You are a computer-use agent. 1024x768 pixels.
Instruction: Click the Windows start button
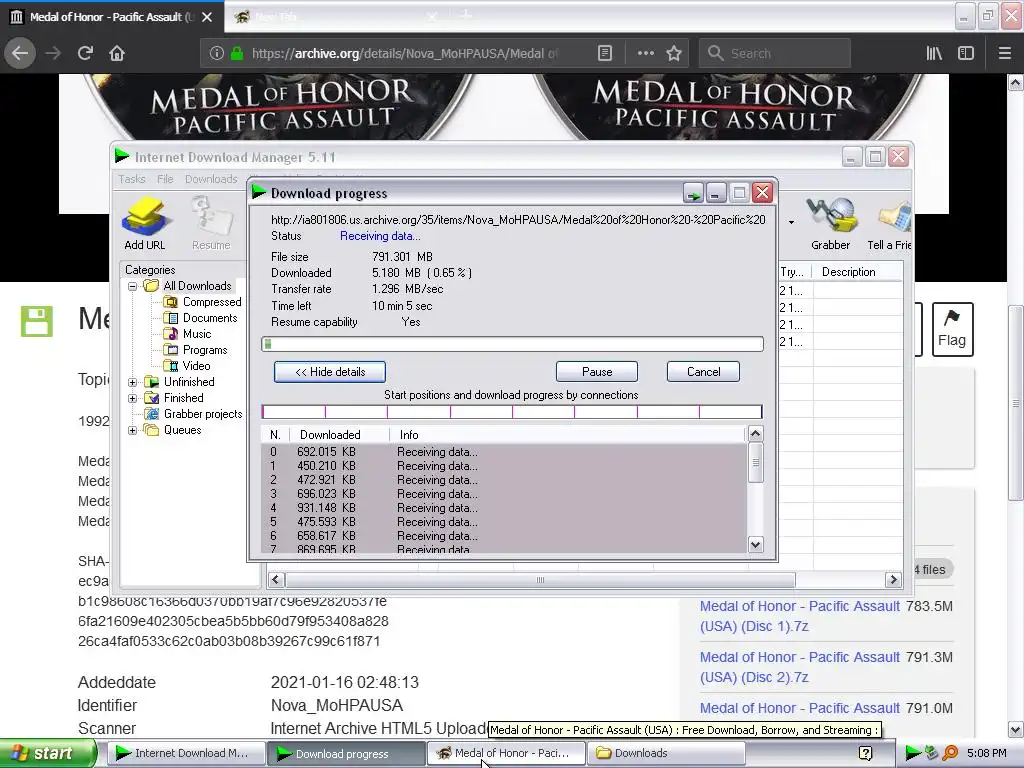47,753
